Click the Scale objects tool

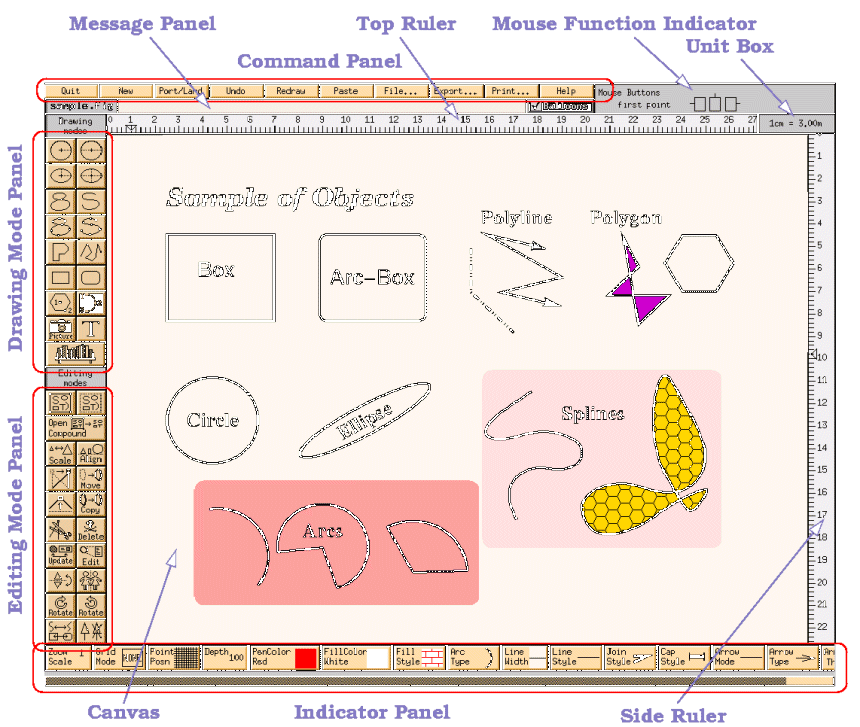(61, 453)
